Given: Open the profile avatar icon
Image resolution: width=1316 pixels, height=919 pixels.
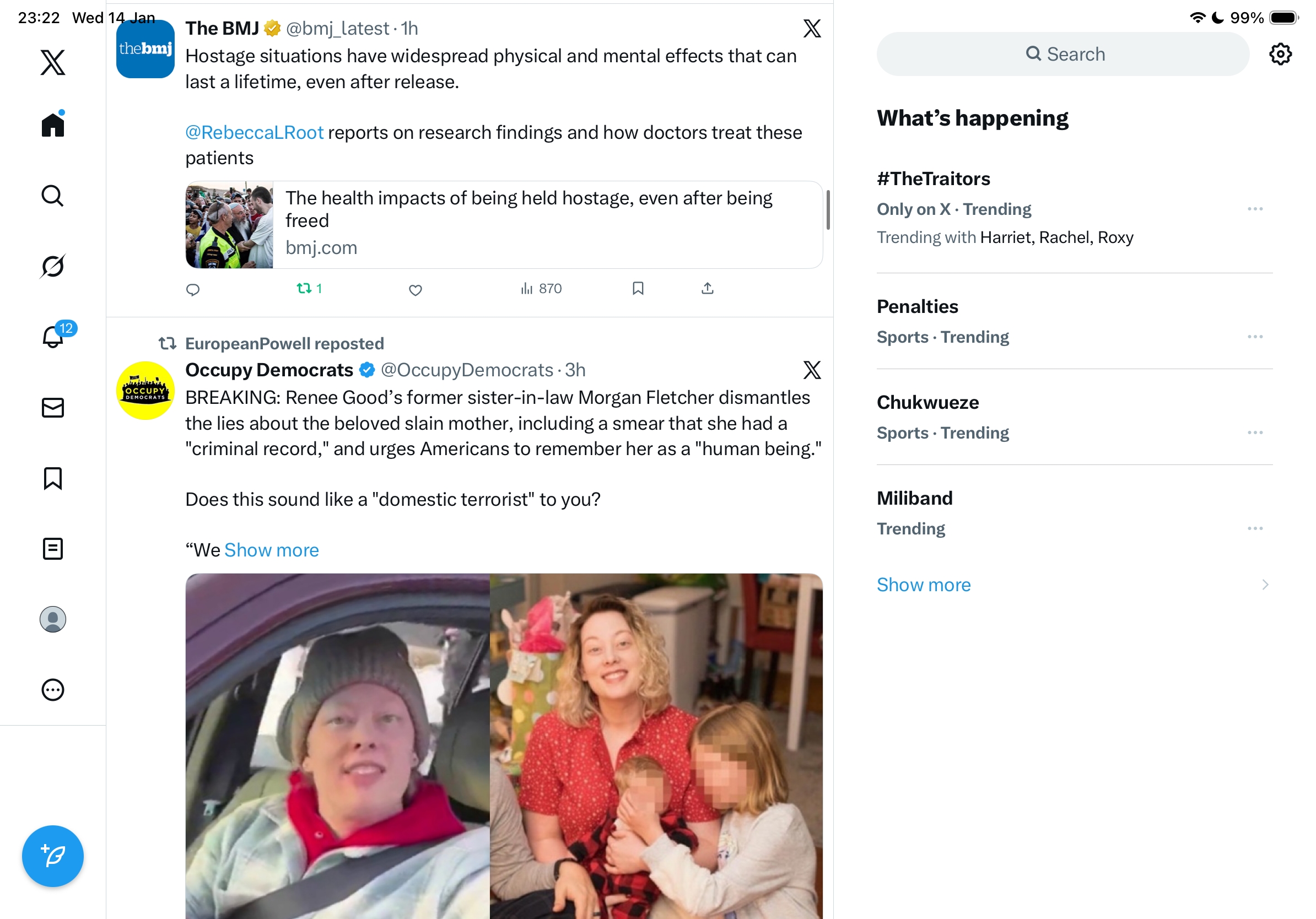Looking at the screenshot, I should pos(53,619).
